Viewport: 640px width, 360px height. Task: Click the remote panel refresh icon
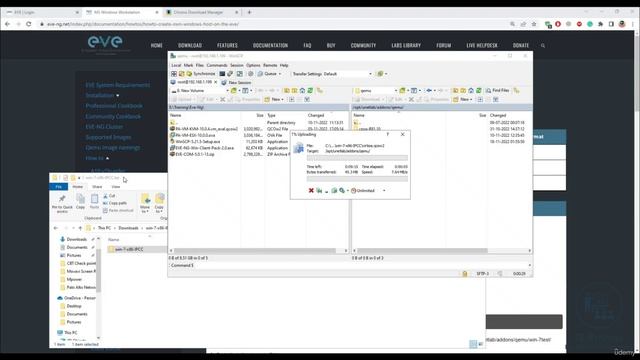(x=479, y=91)
